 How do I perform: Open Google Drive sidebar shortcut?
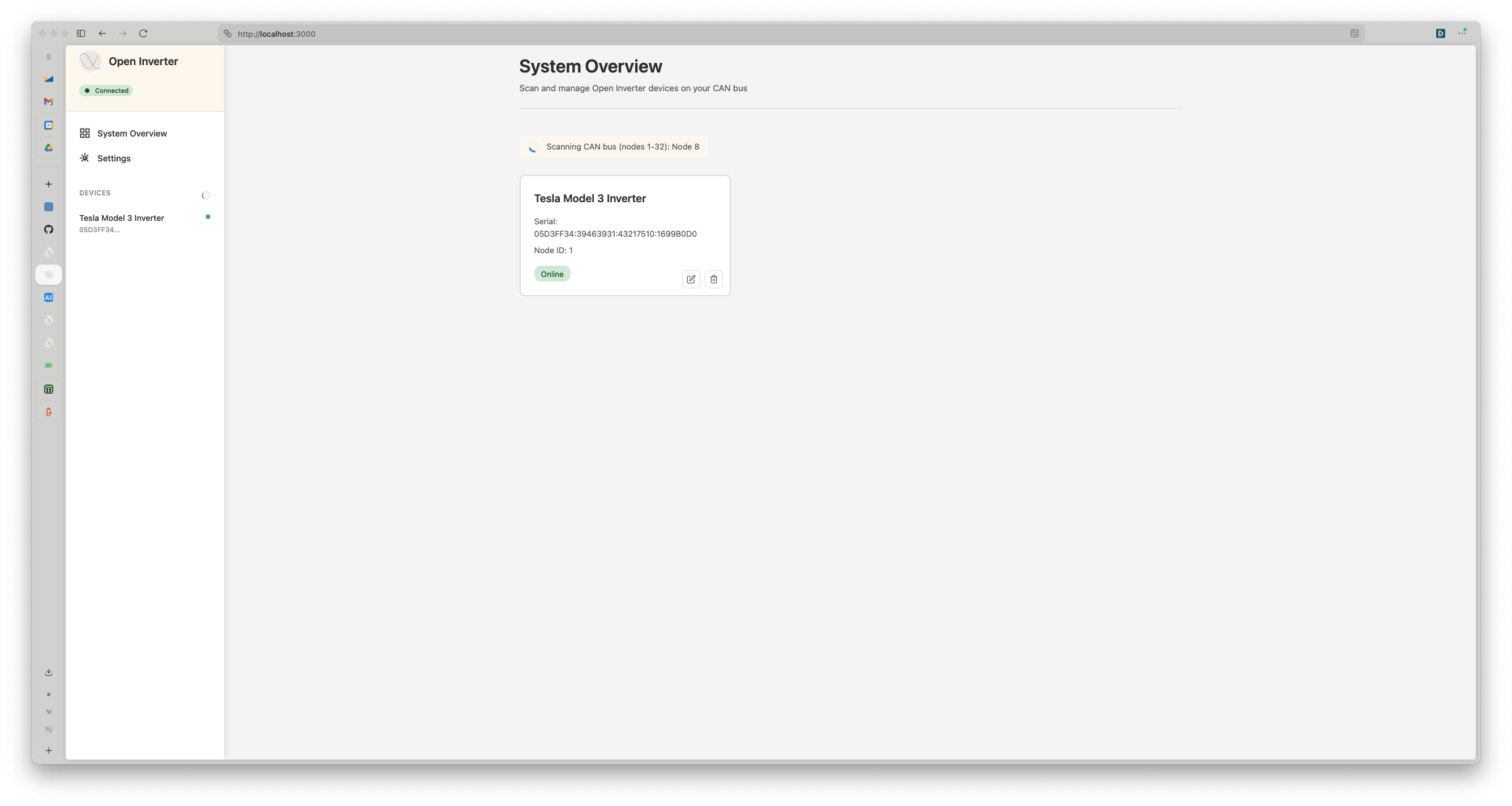[49, 148]
